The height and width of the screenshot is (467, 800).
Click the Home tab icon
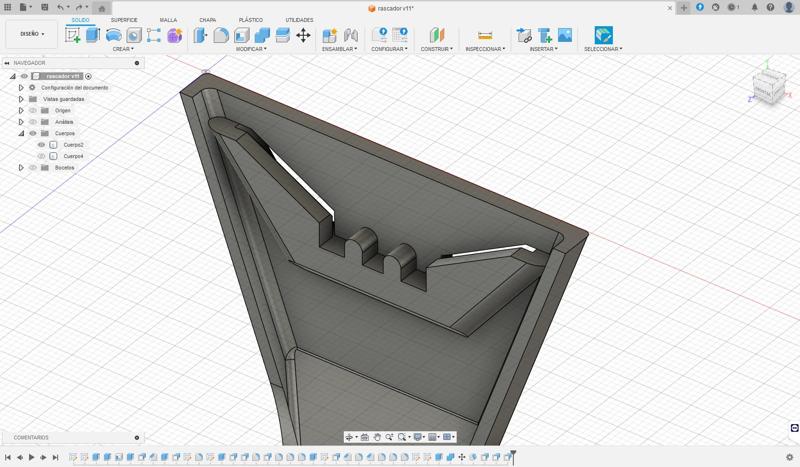coord(101,8)
